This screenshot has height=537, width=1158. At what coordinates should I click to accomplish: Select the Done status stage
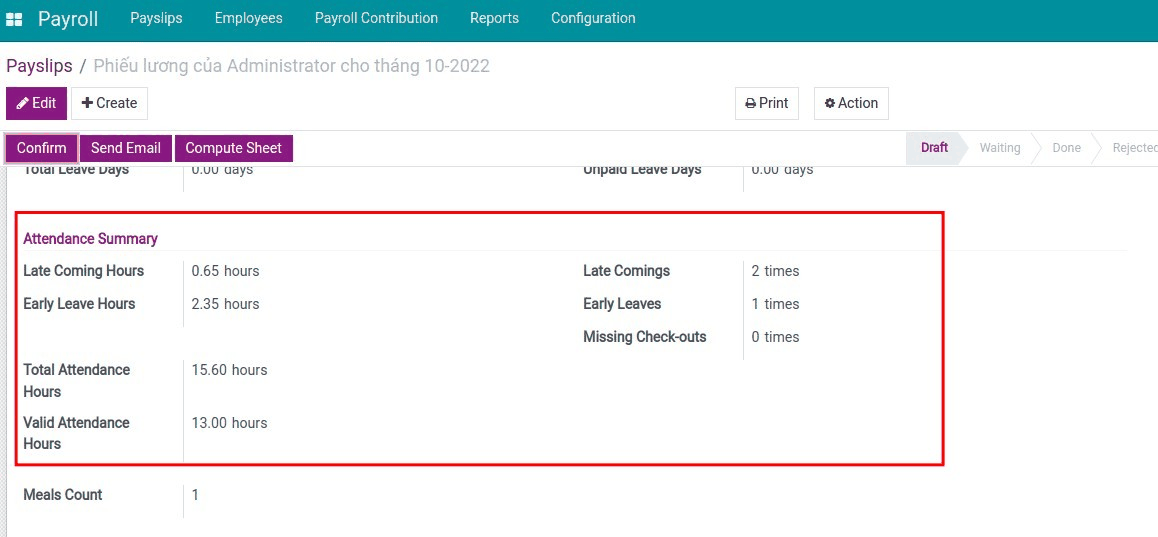click(x=1066, y=148)
